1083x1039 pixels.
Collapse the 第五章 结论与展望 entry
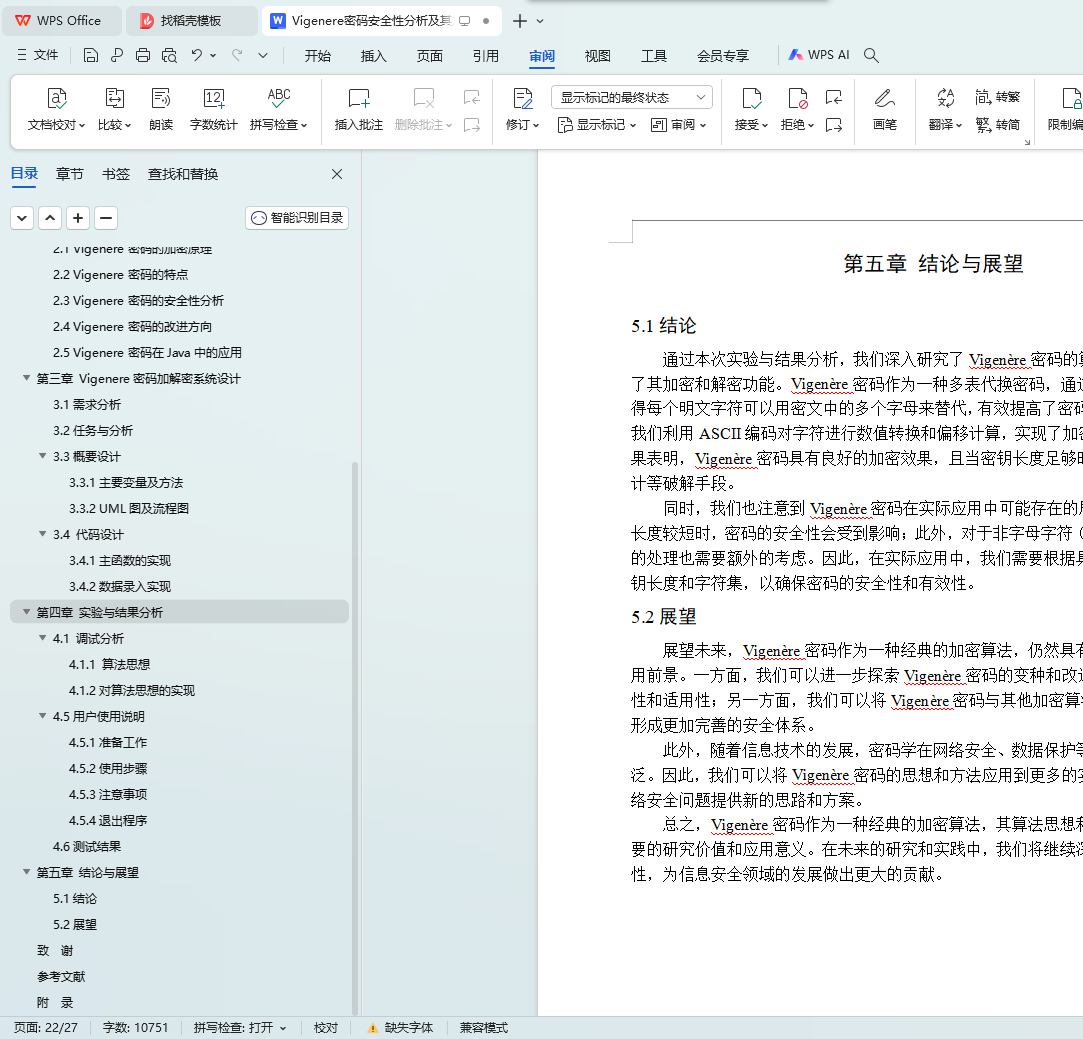(26, 872)
